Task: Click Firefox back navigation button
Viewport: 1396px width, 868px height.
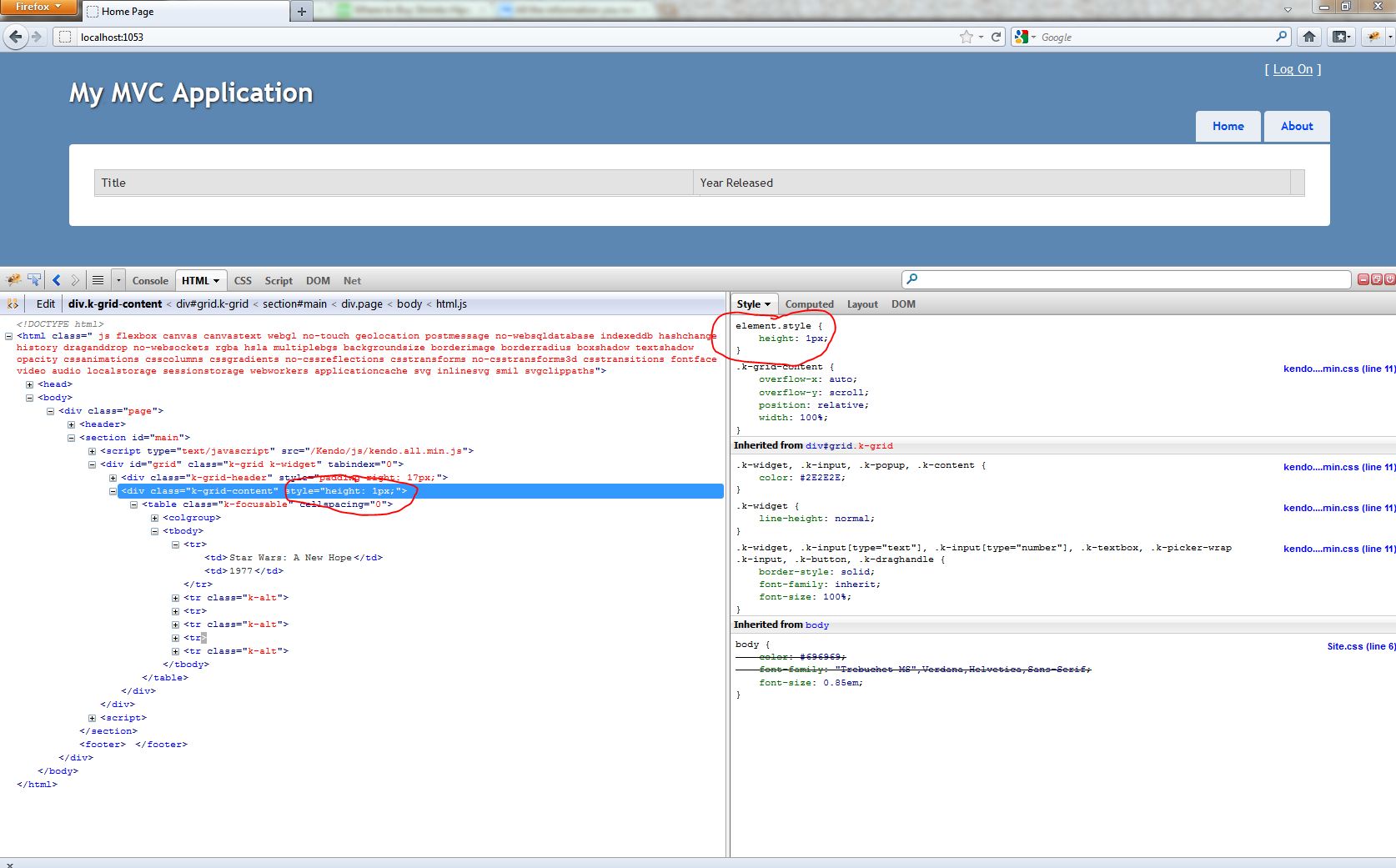Action: [x=16, y=37]
